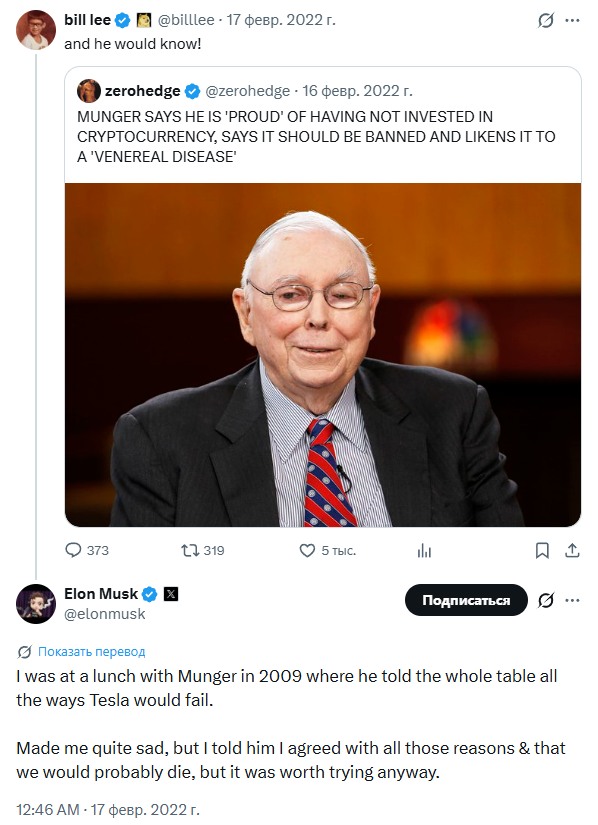Click the reply icon with 373 comments
Viewport: 598px width, 825px height.
73,550
